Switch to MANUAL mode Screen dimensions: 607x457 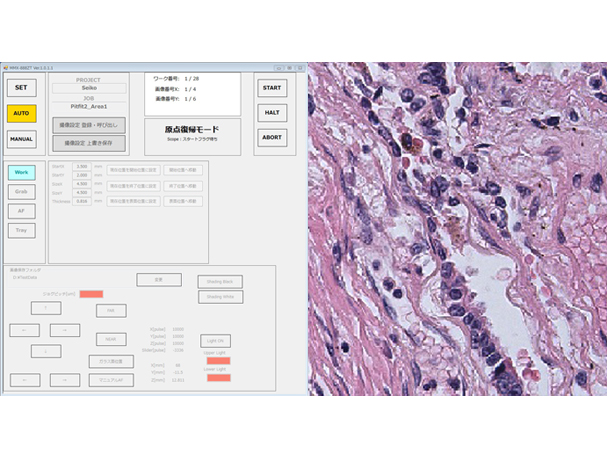point(22,139)
